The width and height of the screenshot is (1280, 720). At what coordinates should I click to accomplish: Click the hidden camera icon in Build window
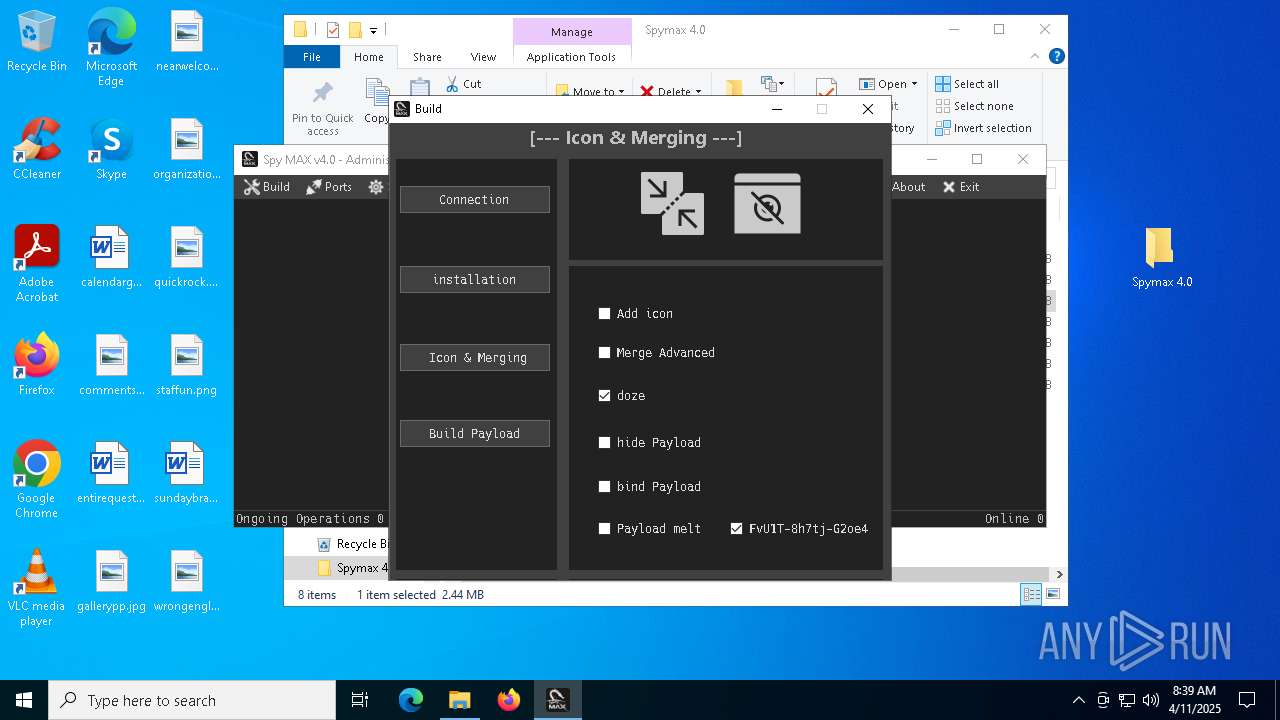tap(767, 203)
